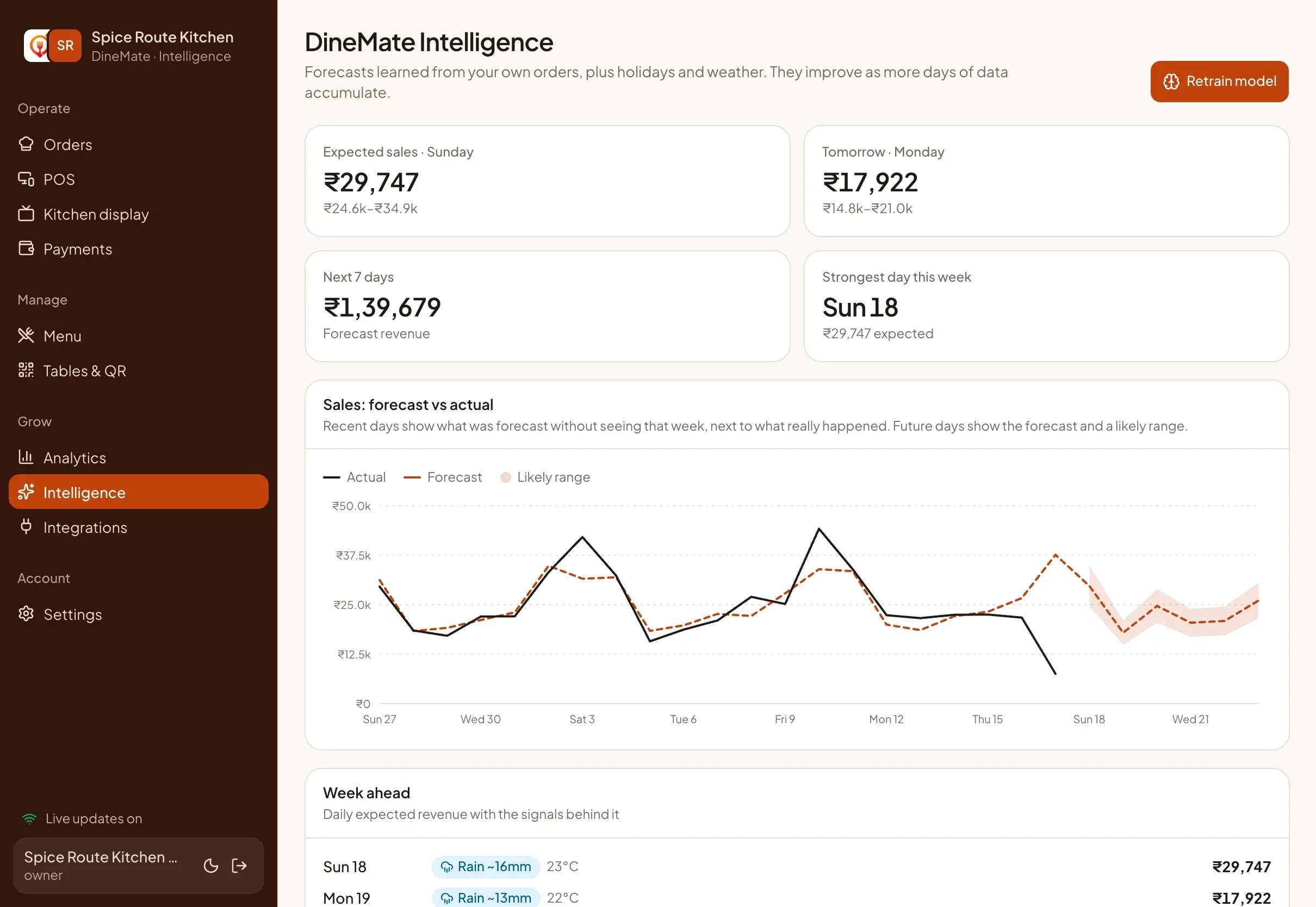The width and height of the screenshot is (1316, 907).
Task: Click the rain cloud icon for Sun 18
Action: pos(446,867)
